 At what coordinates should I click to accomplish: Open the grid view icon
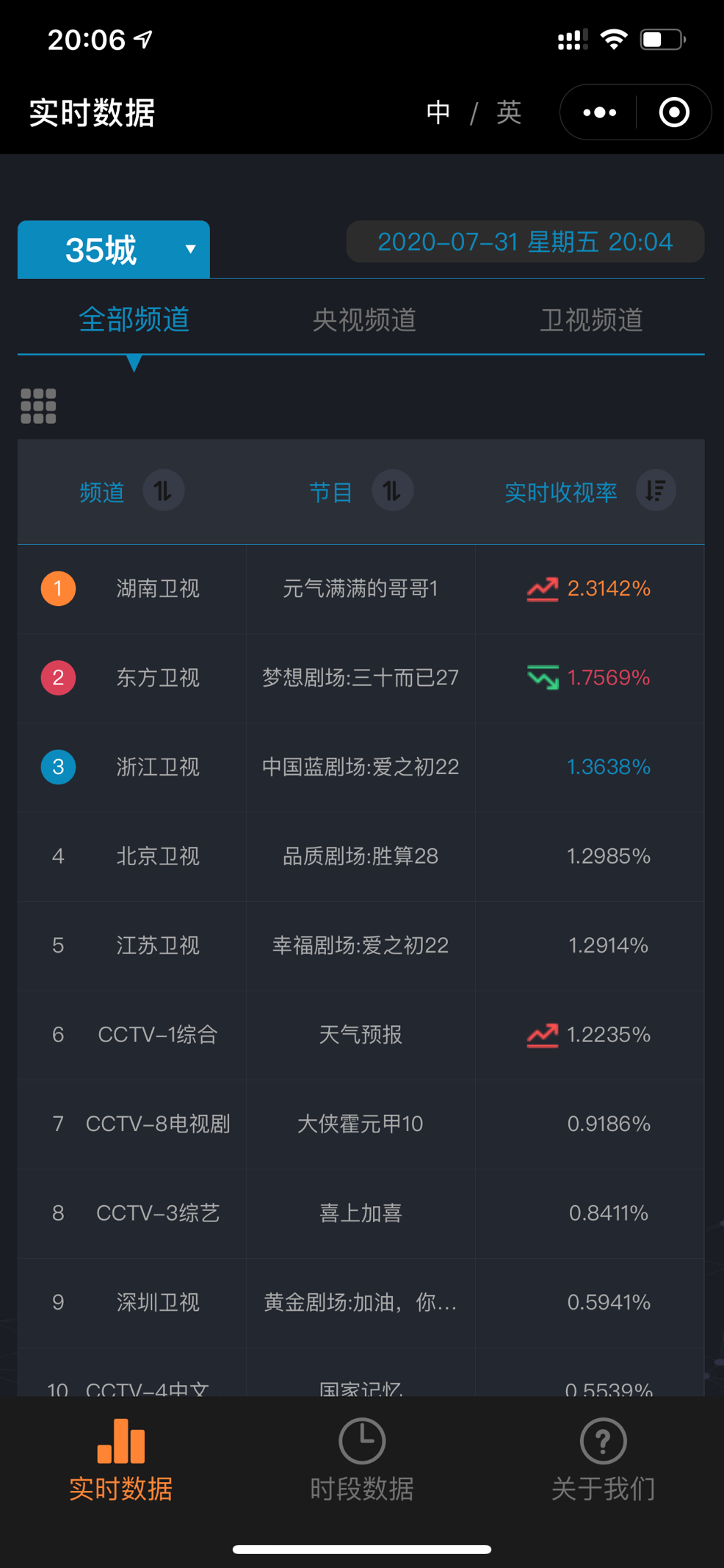click(x=38, y=406)
